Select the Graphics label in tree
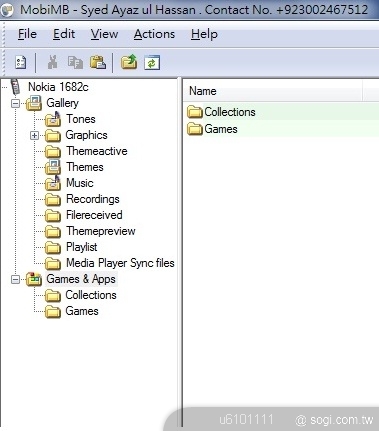This screenshot has width=379, height=431. (x=86, y=135)
